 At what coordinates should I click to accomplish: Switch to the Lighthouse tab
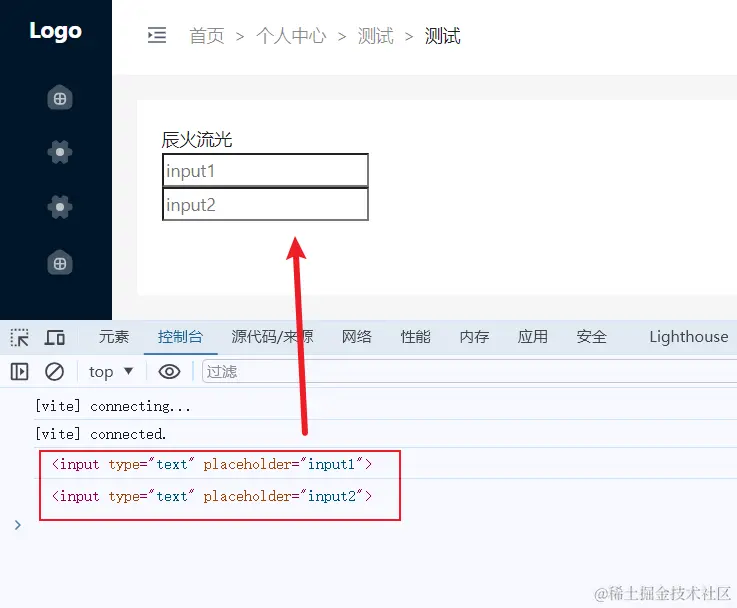689,337
